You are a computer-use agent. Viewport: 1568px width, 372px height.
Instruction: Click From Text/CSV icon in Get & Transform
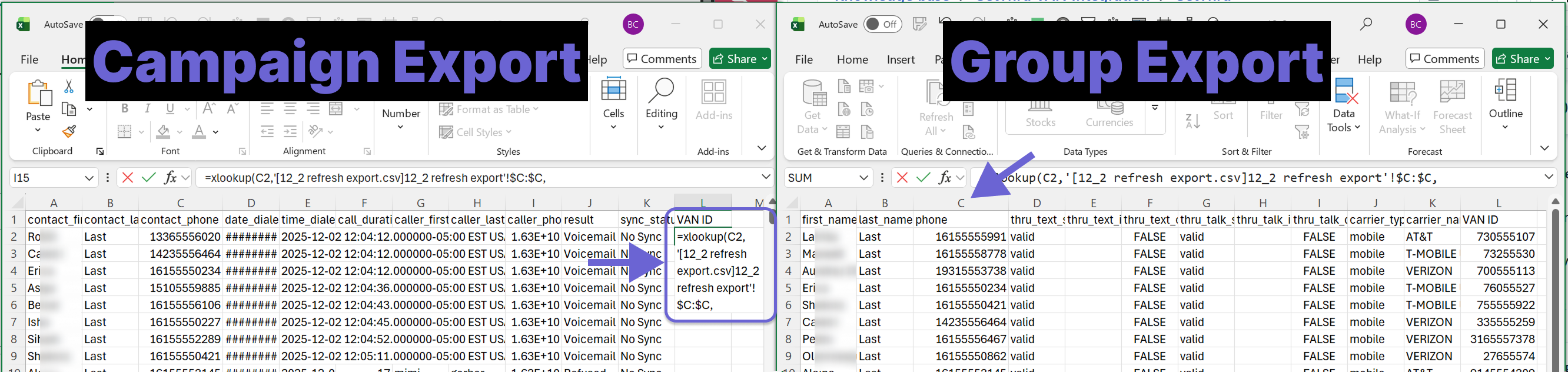[x=843, y=87]
